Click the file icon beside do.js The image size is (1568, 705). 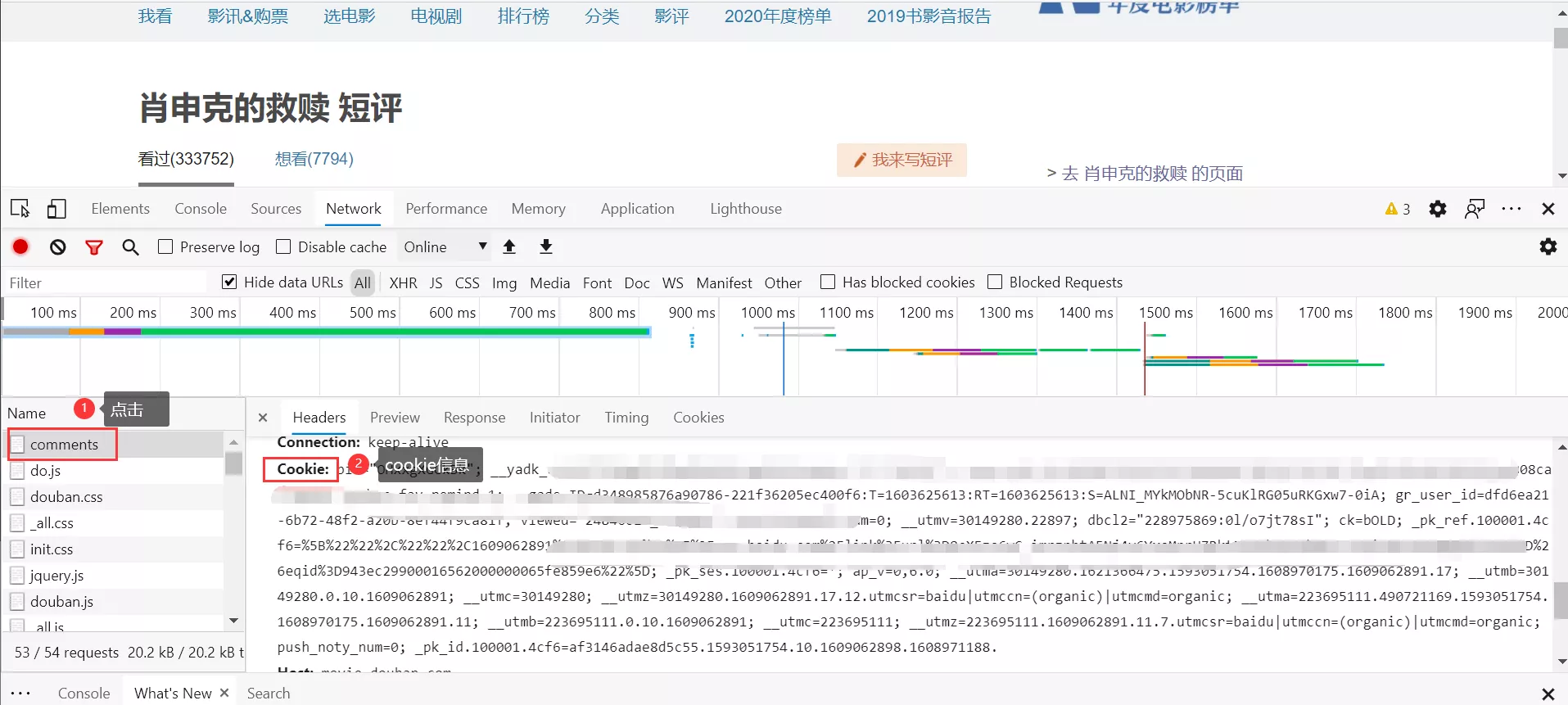pos(17,471)
